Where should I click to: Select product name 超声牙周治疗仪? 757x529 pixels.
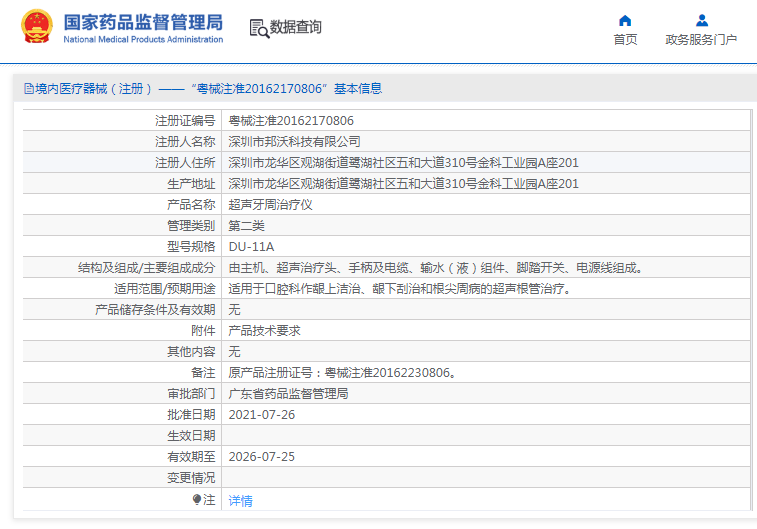[x=270, y=205]
